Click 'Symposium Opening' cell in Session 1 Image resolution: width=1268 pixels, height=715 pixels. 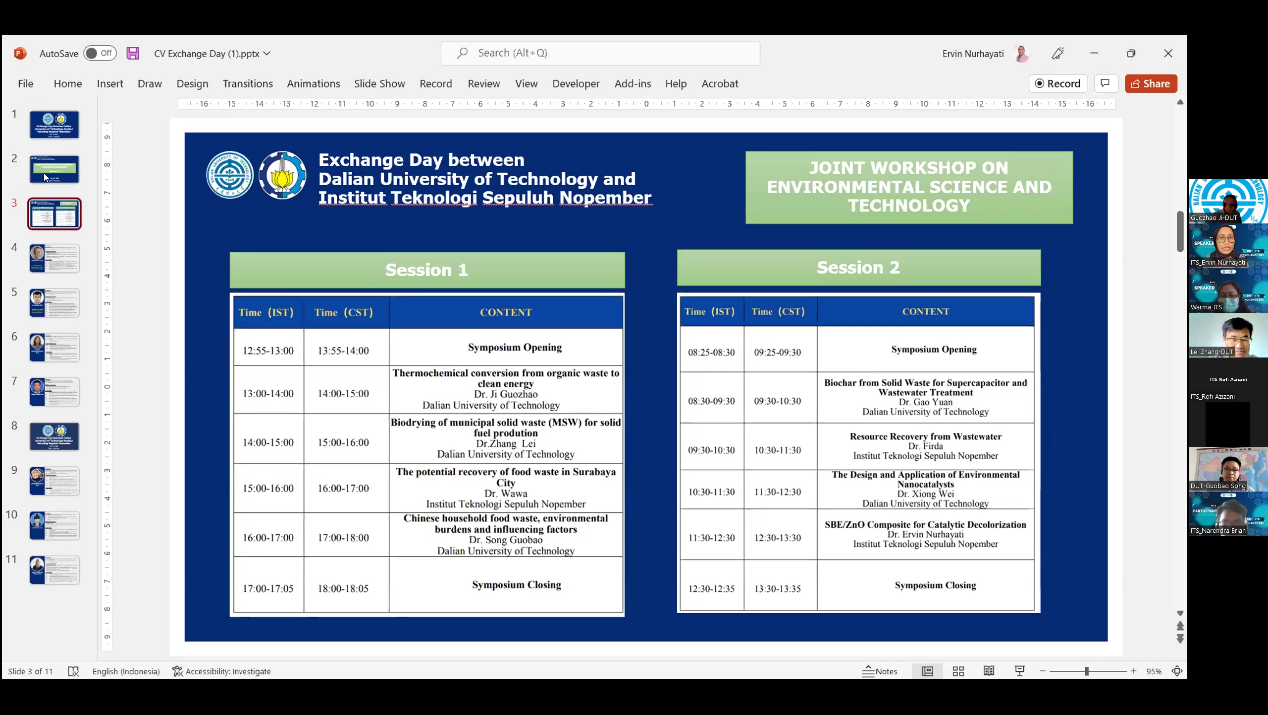click(x=506, y=347)
